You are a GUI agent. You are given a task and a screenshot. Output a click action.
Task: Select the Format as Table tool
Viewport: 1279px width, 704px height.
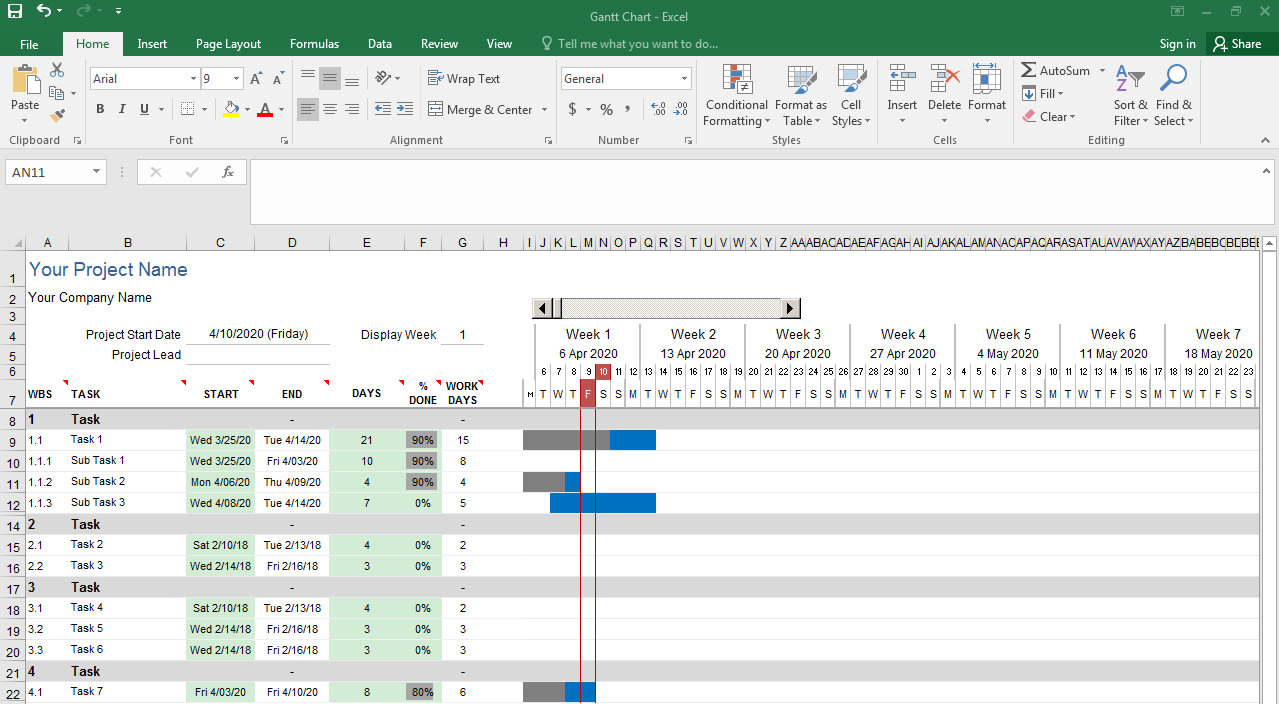pyautogui.click(x=800, y=95)
